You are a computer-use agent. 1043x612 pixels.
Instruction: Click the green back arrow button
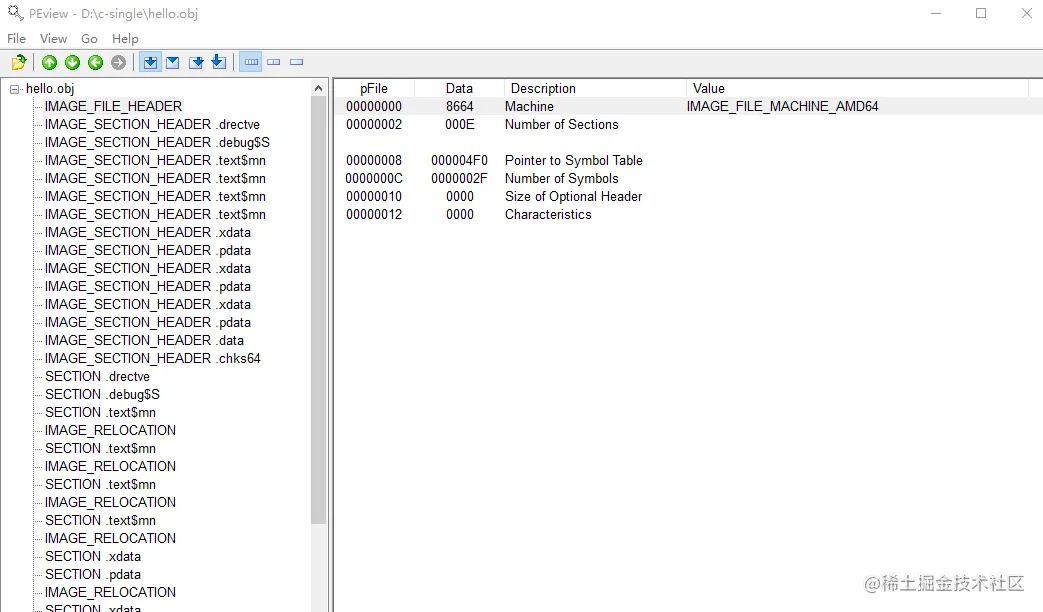95,63
